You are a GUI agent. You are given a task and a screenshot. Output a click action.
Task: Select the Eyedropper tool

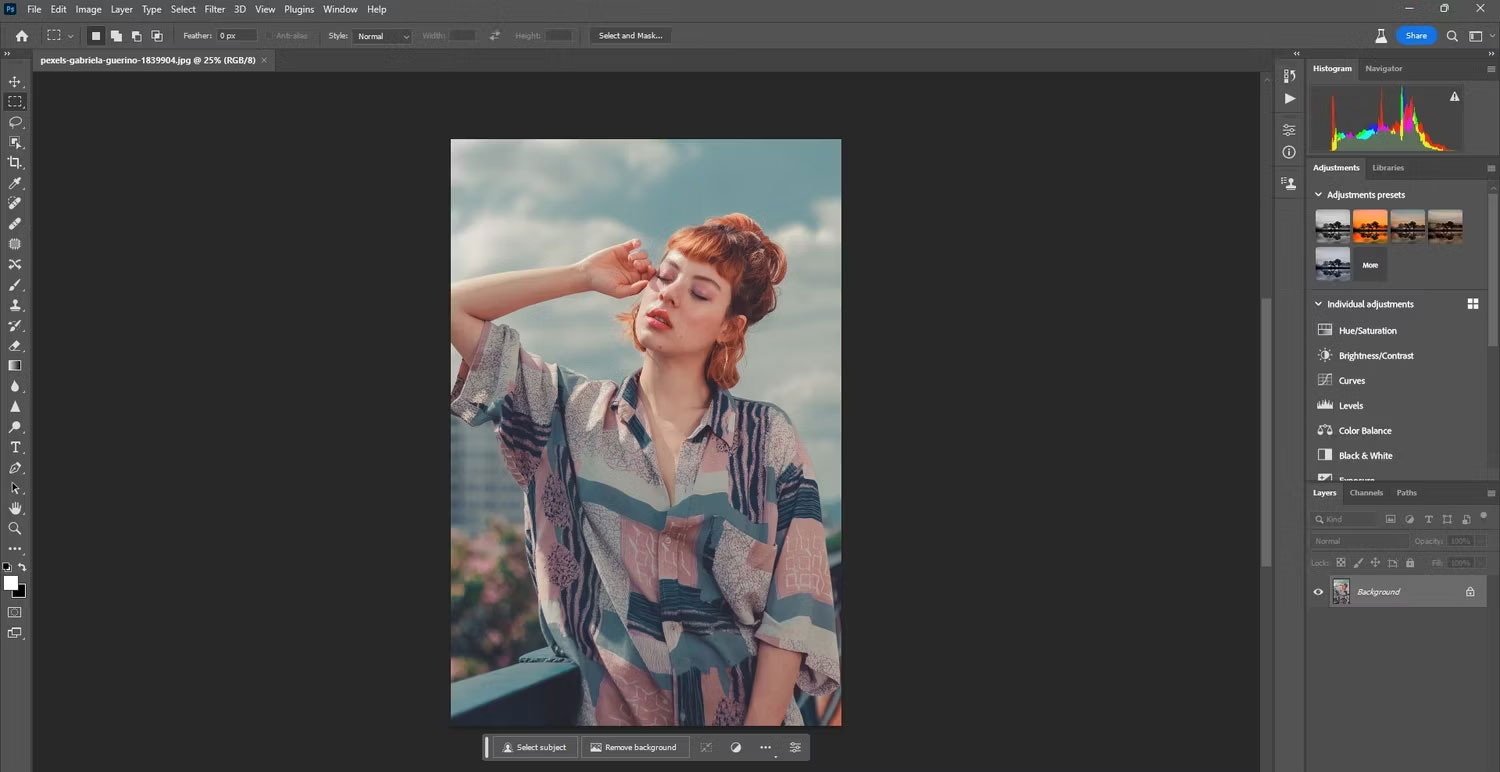[x=15, y=183]
